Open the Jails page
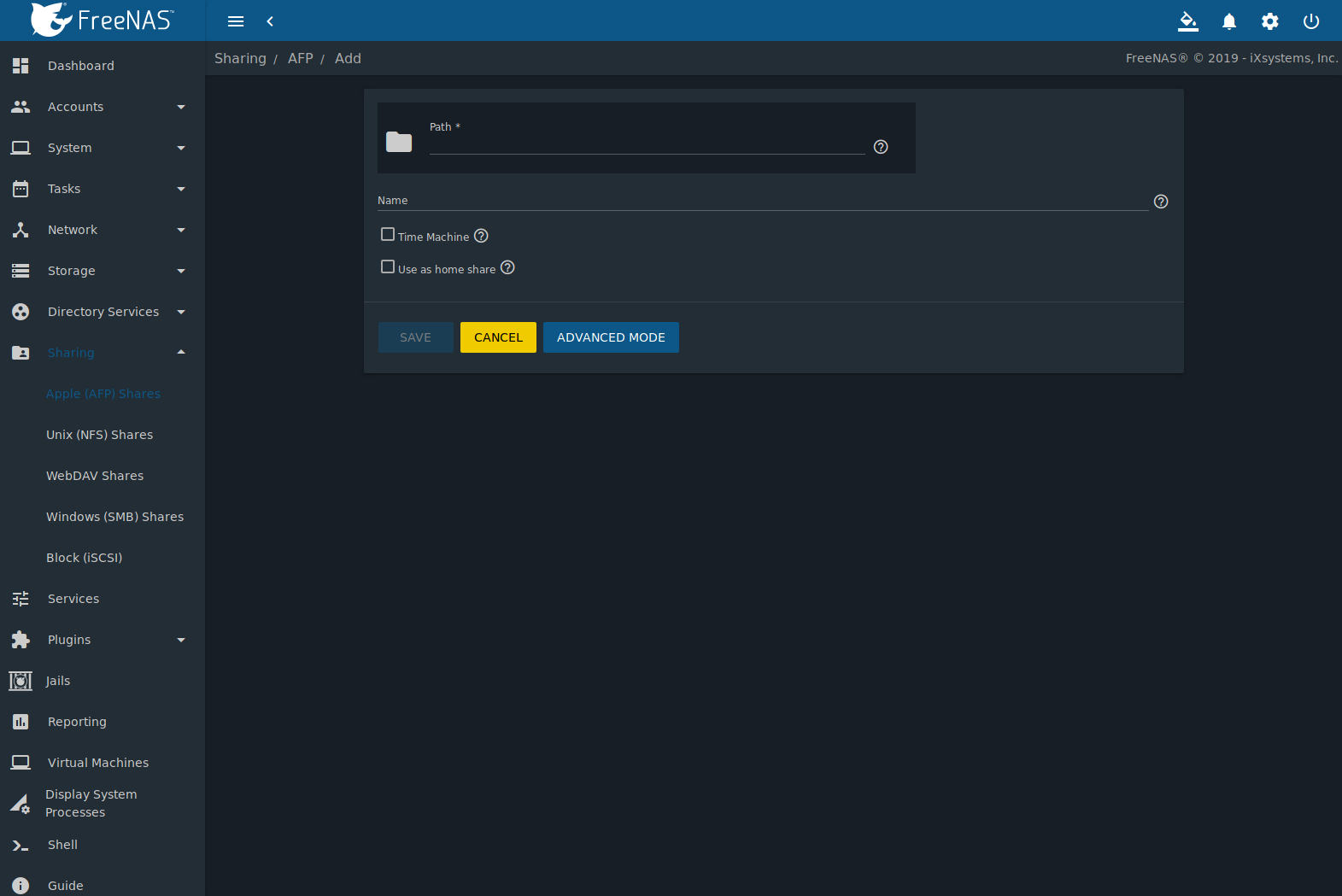1342x896 pixels. click(58, 681)
